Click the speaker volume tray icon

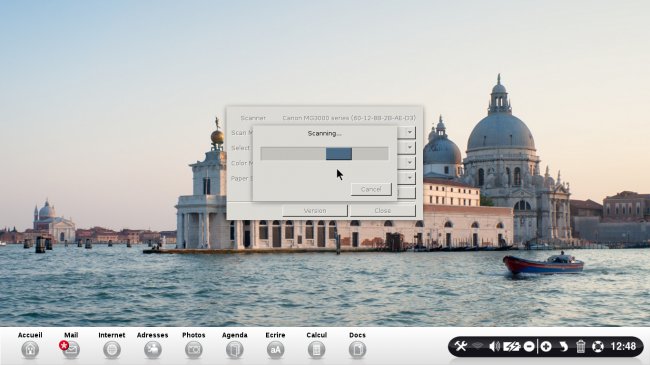pos(494,346)
